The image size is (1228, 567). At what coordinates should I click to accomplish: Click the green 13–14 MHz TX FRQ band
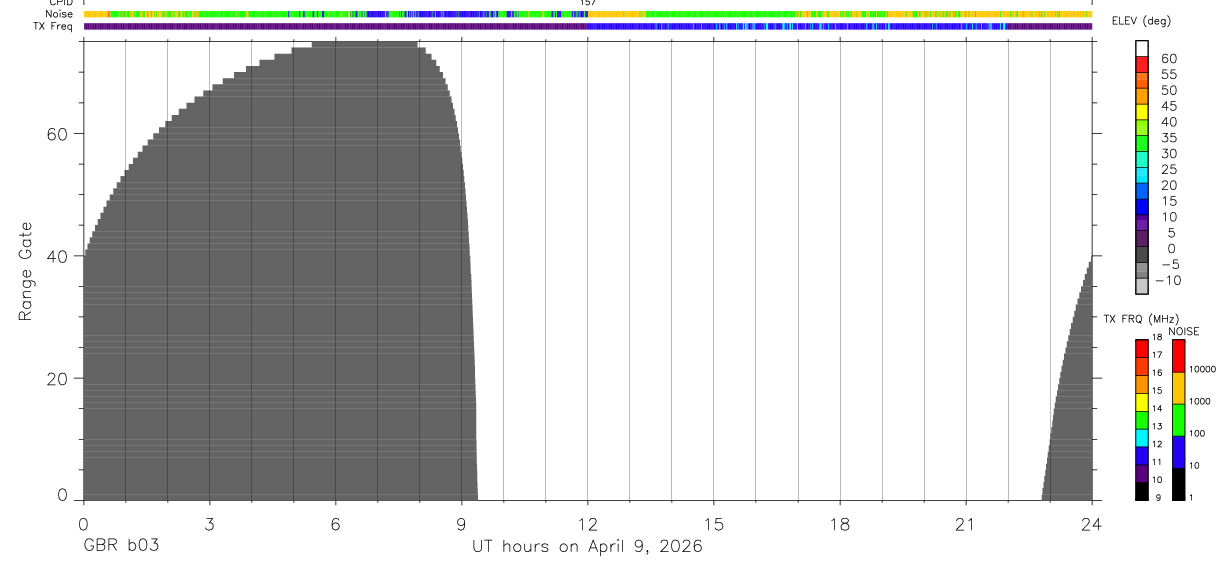pyautogui.click(x=1141, y=420)
